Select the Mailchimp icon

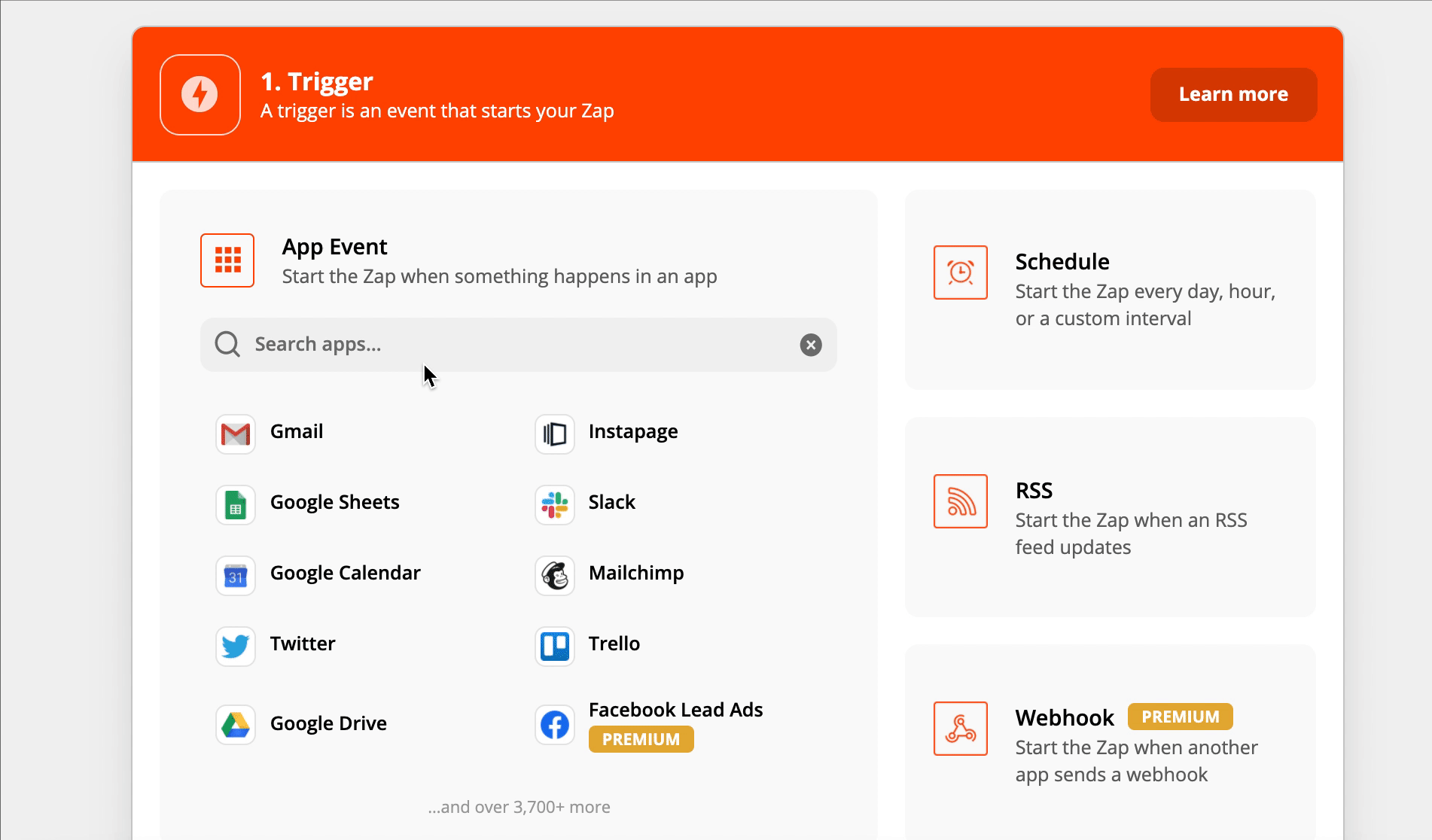click(x=555, y=576)
